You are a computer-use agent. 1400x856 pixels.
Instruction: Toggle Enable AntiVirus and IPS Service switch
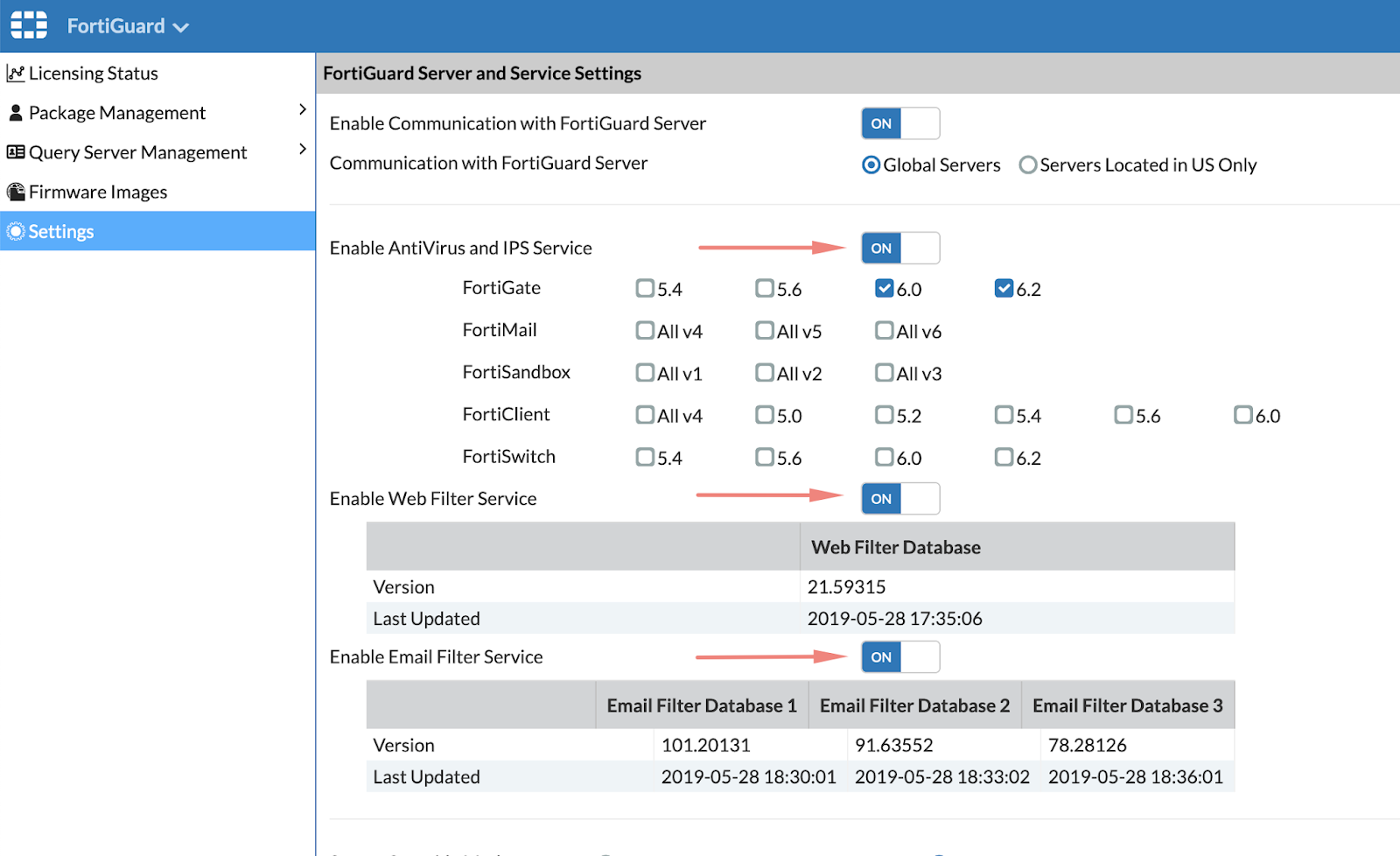(900, 249)
